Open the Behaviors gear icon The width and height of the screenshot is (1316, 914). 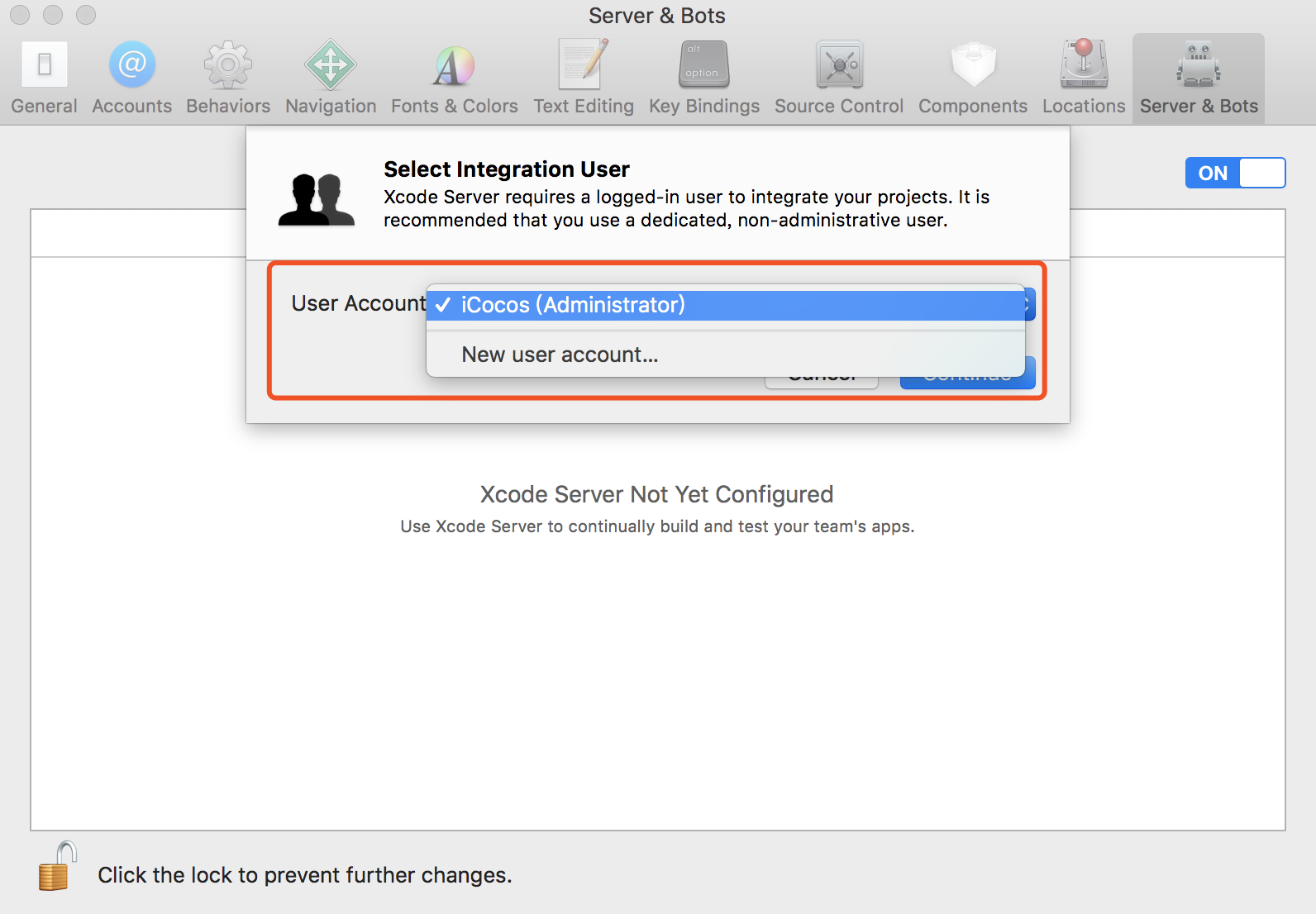tap(228, 64)
